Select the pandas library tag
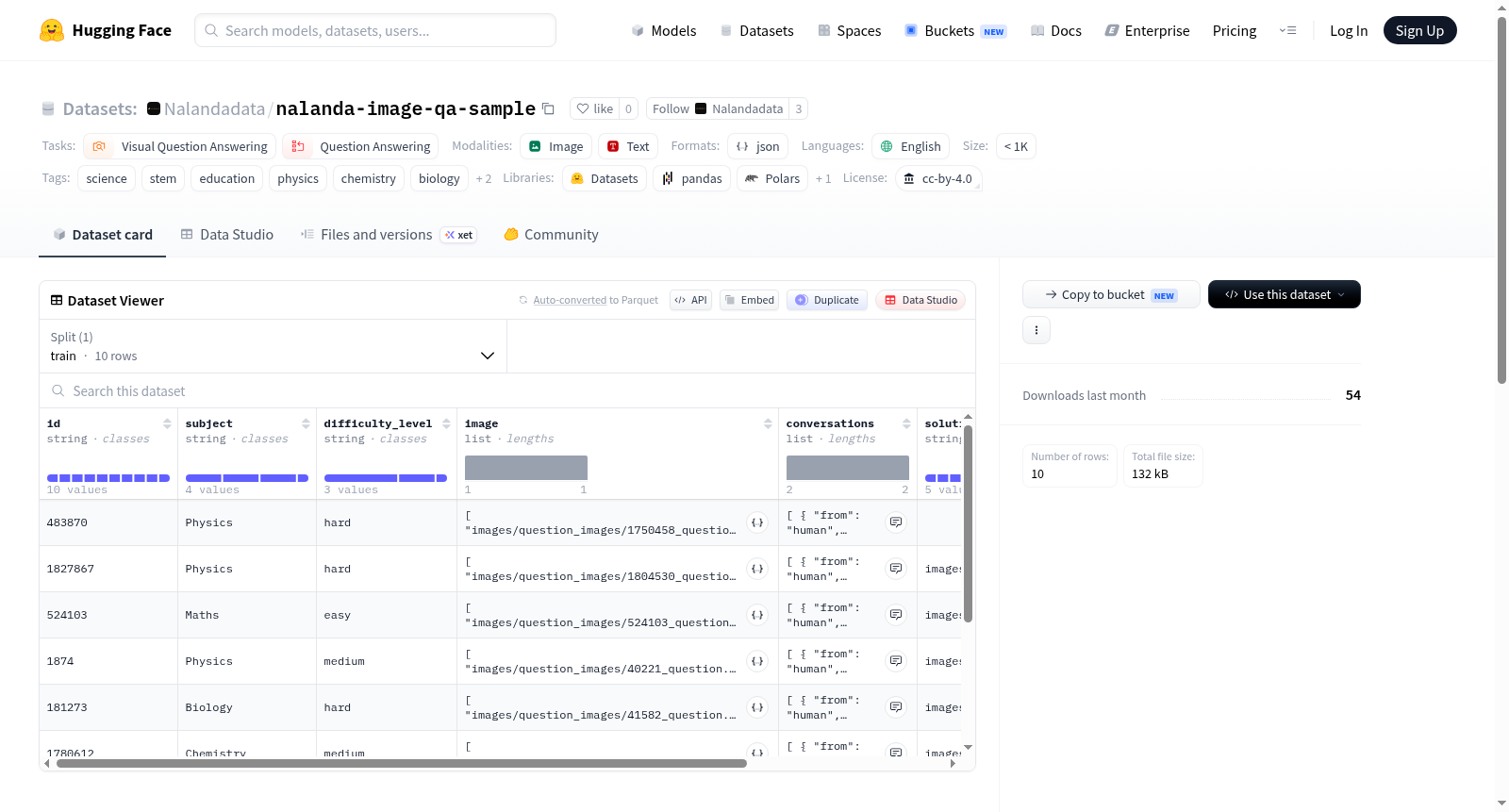Viewport: 1509px width, 812px height. [691, 178]
